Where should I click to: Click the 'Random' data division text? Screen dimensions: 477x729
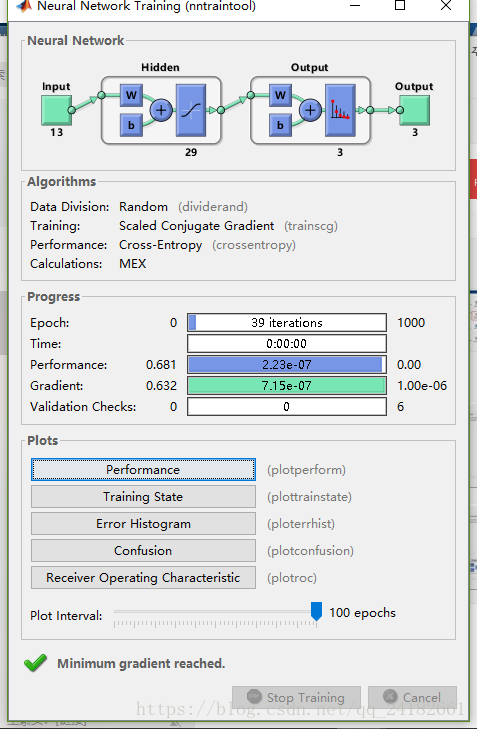[143, 207]
